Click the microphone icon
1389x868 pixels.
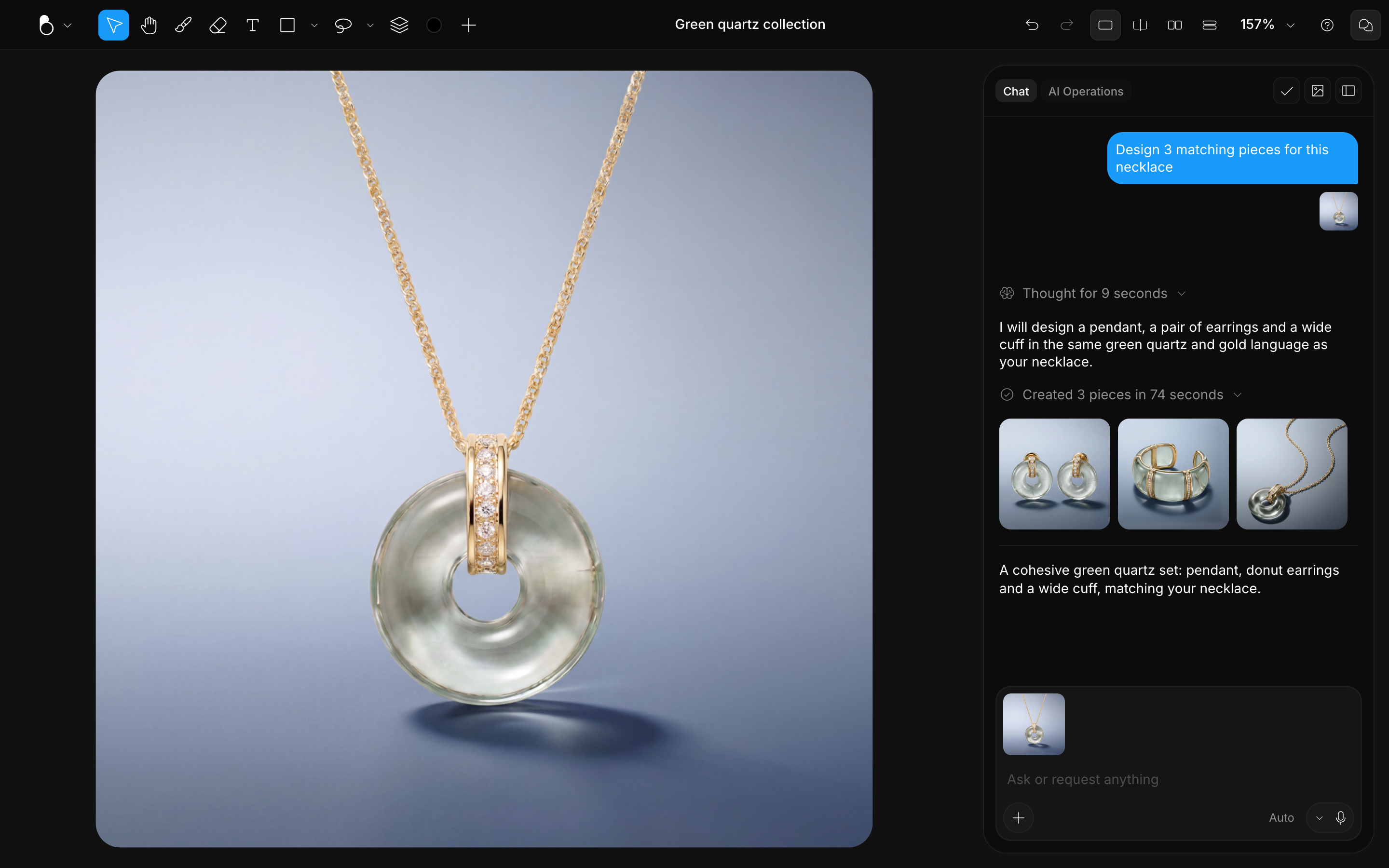click(x=1340, y=817)
